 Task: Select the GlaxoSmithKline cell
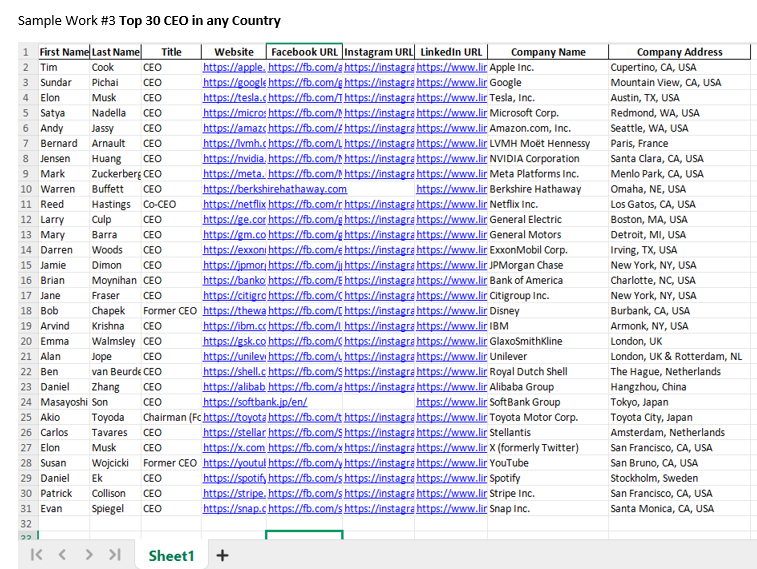548,341
